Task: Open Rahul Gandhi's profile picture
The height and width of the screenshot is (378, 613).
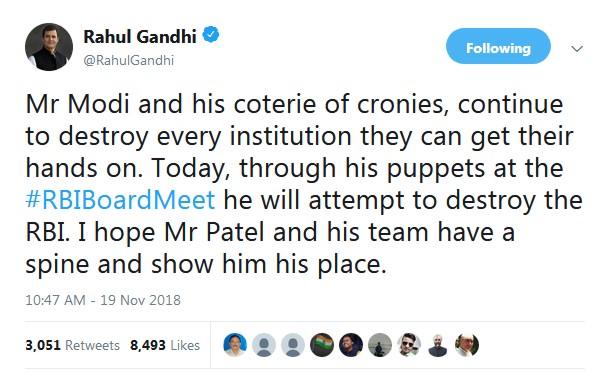Action: 49,47
